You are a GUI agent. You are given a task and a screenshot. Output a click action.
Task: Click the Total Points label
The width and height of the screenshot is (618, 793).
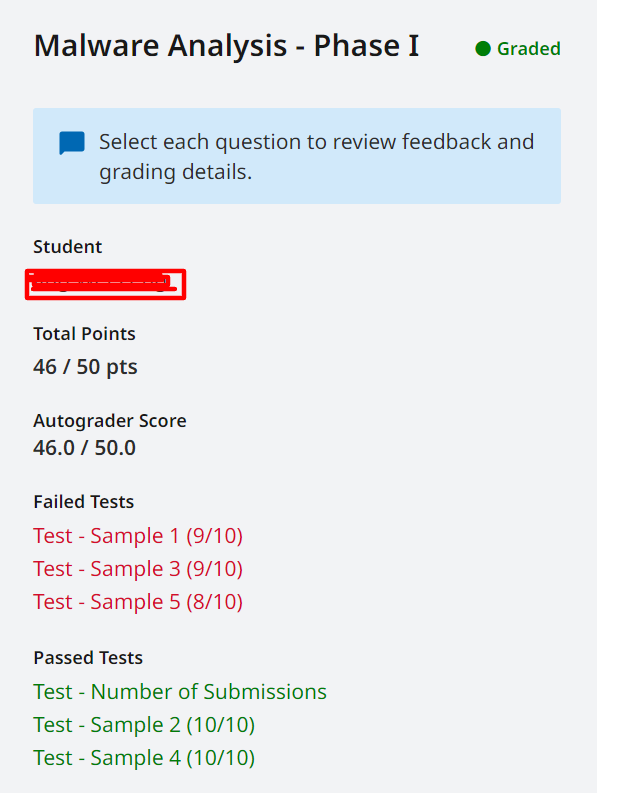click(x=84, y=334)
